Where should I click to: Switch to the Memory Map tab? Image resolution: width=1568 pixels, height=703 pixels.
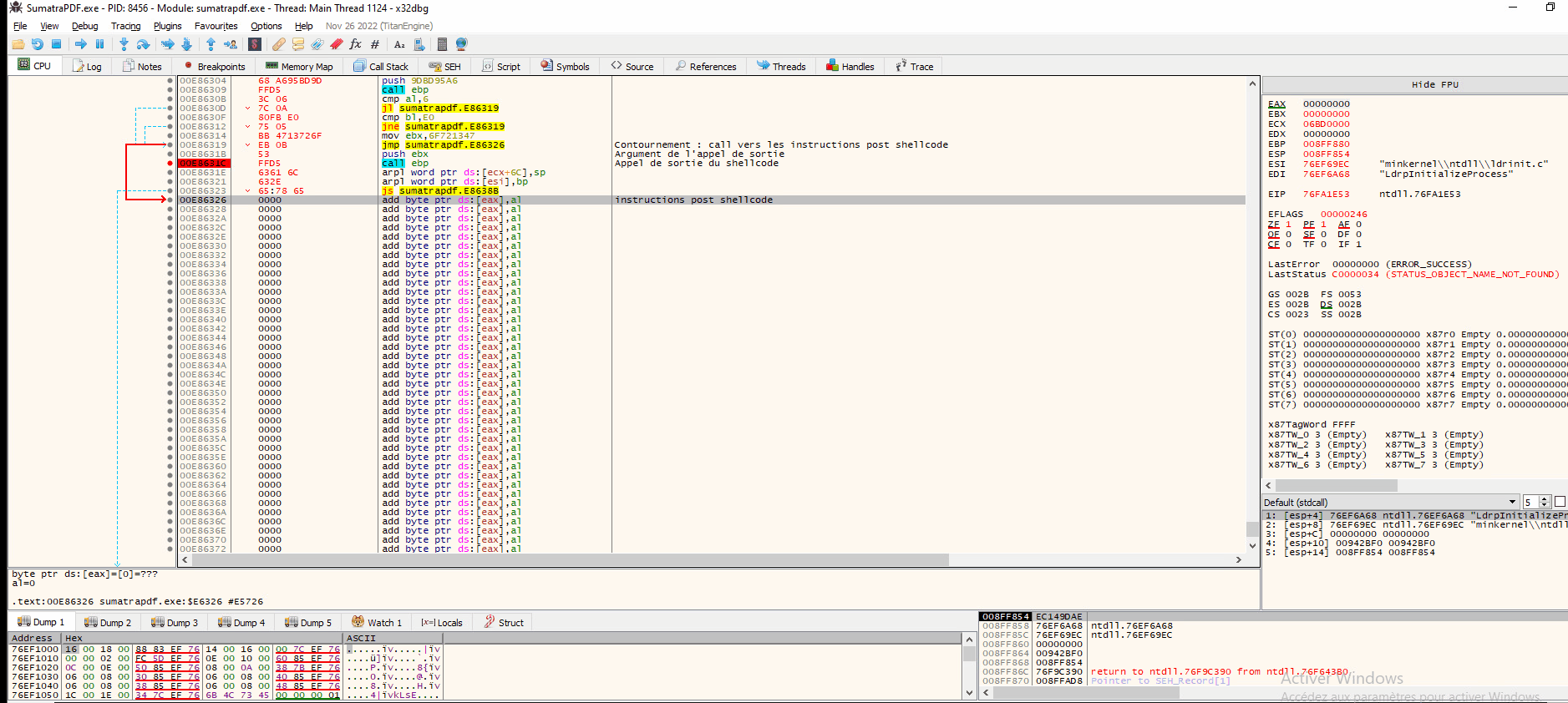coord(299,66)
